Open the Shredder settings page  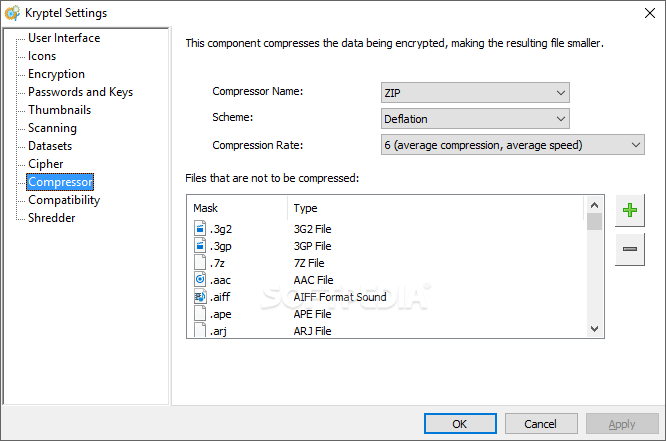[x=52, y=218]
